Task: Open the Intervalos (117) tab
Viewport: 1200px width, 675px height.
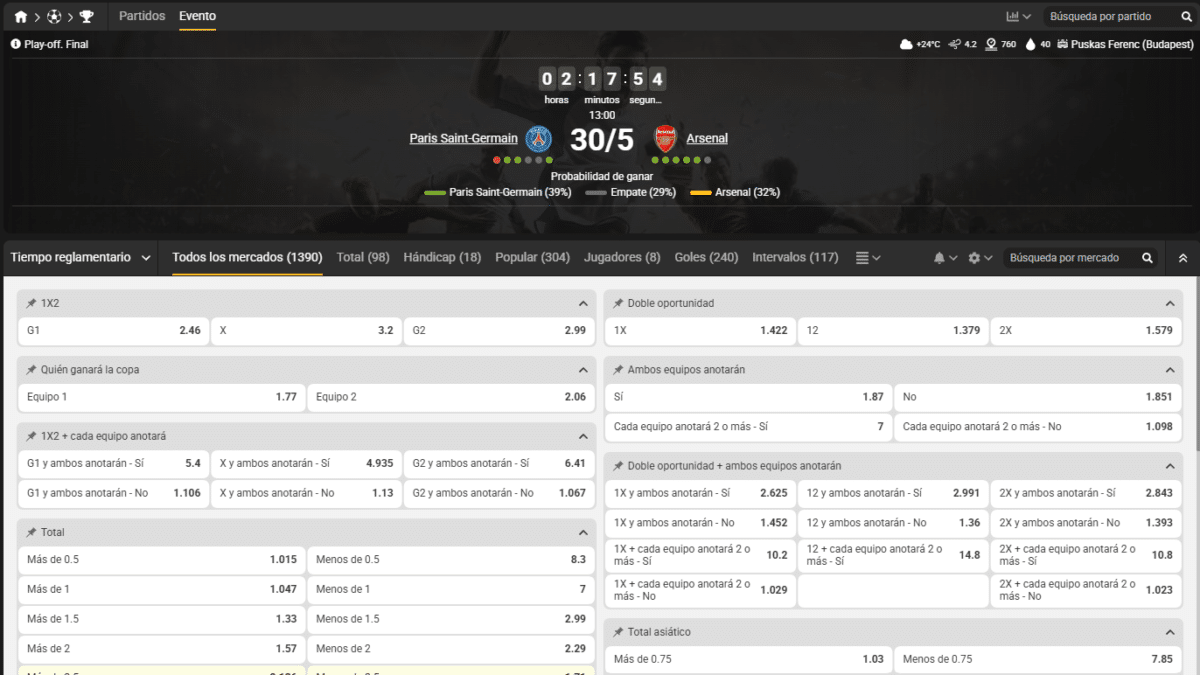Action: [x=795, y=258]
